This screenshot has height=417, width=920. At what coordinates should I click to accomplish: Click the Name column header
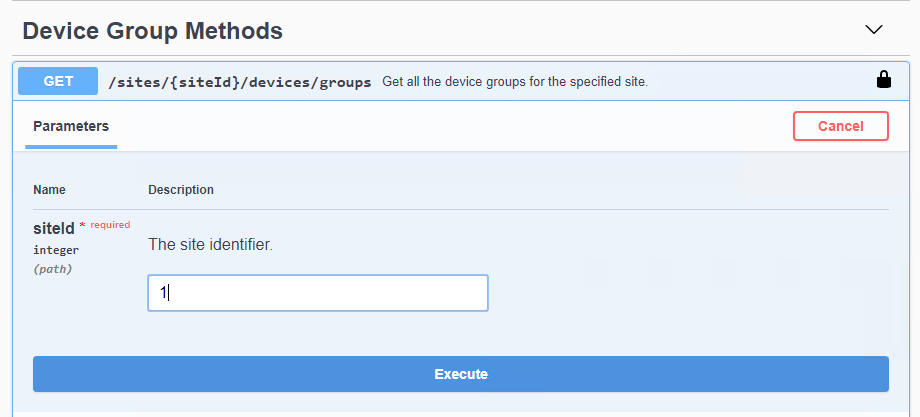(x=49, y=190)
